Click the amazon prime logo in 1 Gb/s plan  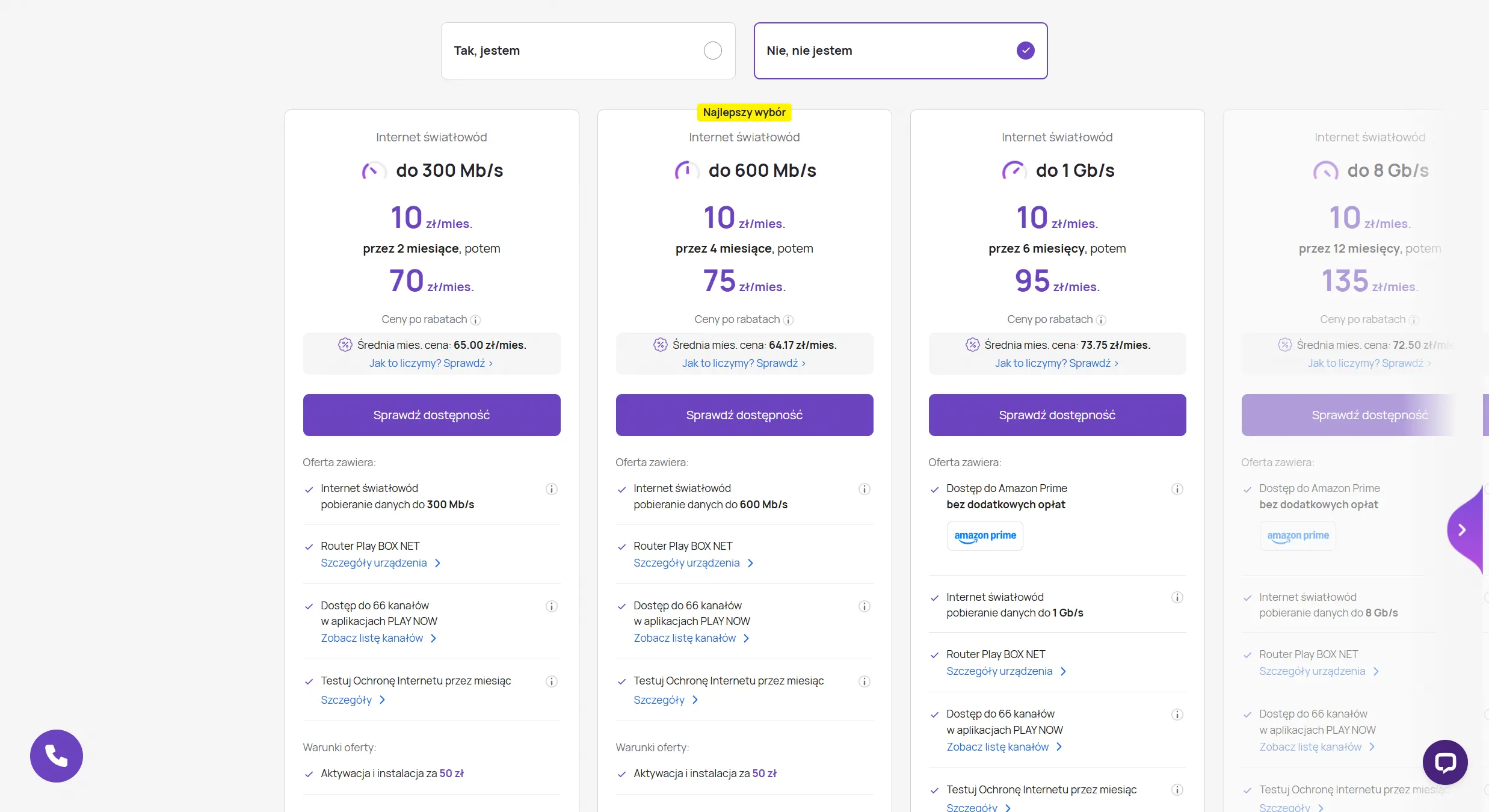coord(985,535)
